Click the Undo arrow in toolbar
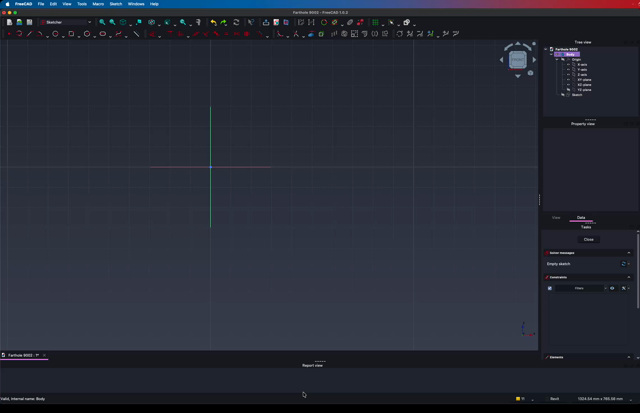Viewport: 640px width, 413px height. point(213,22)
